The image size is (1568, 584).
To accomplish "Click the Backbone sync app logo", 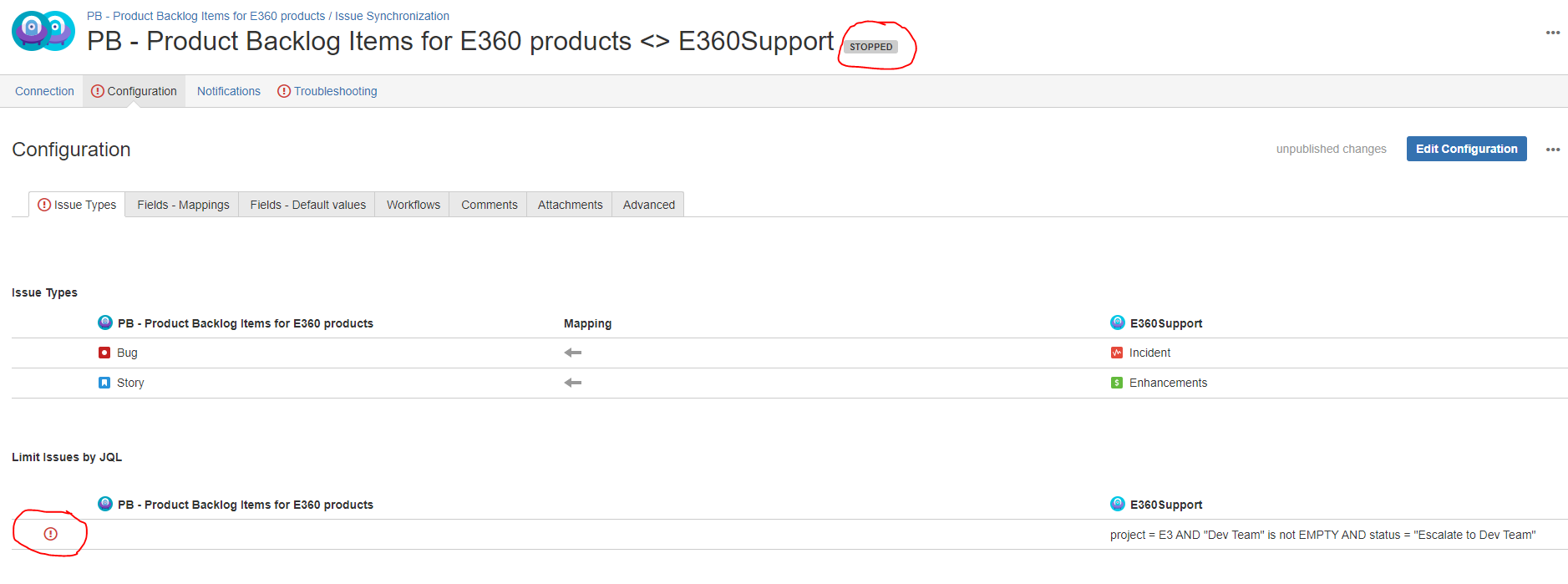I will (x=43, y=32).
